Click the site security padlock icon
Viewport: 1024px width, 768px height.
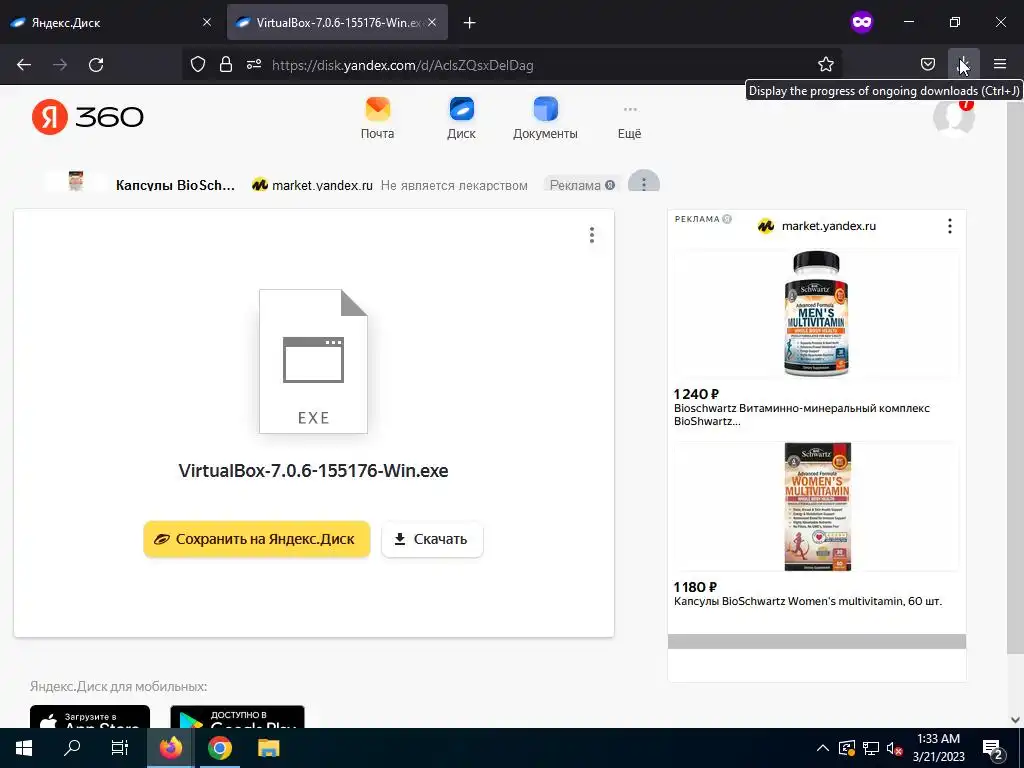(x=226, y=64)
